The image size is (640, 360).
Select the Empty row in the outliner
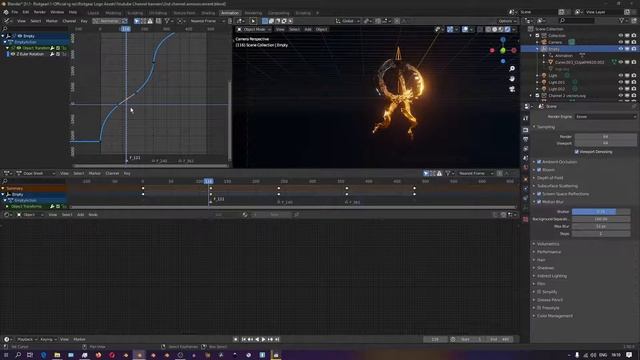(580, 49)
